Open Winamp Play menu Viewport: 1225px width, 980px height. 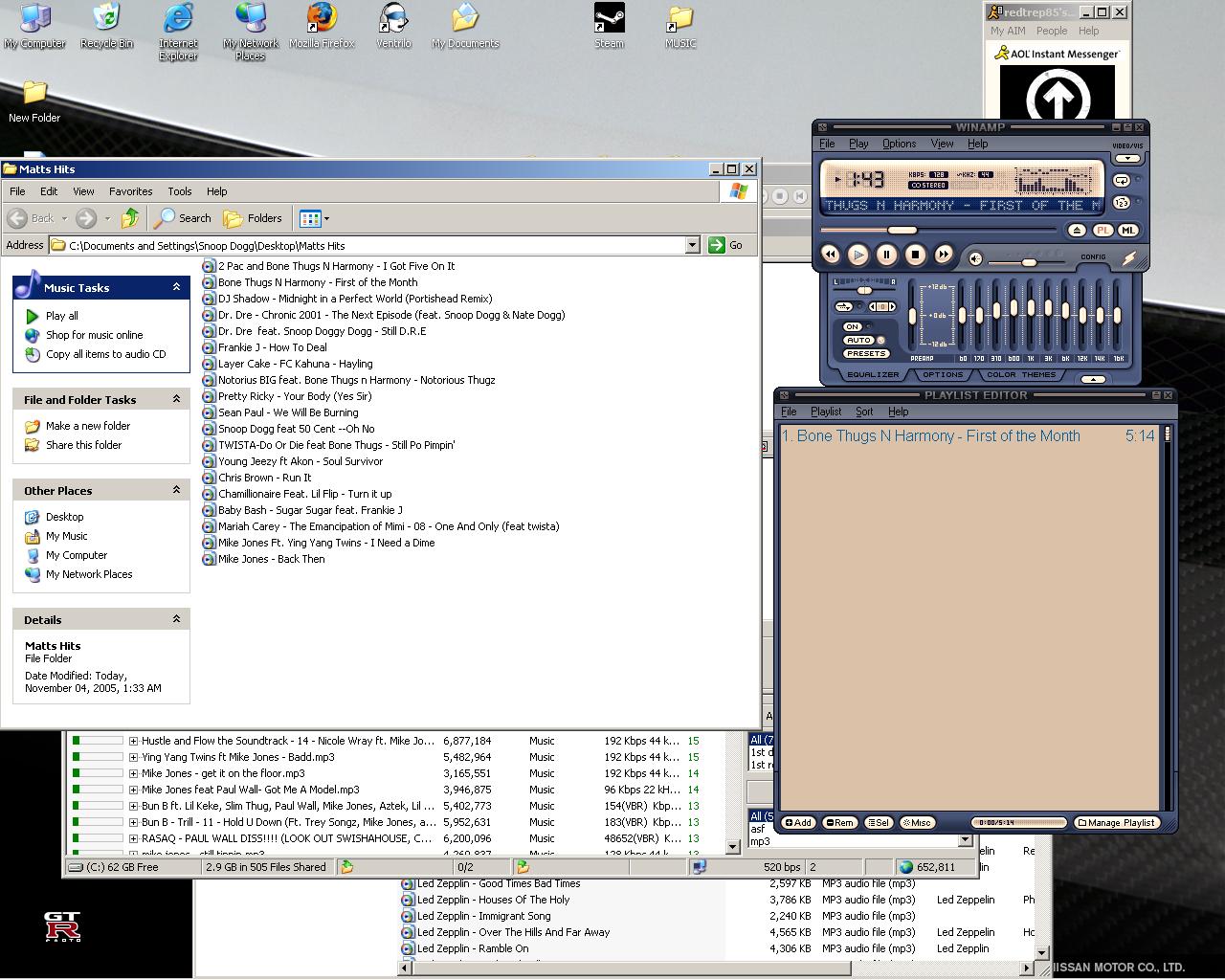tap(858, 144)
